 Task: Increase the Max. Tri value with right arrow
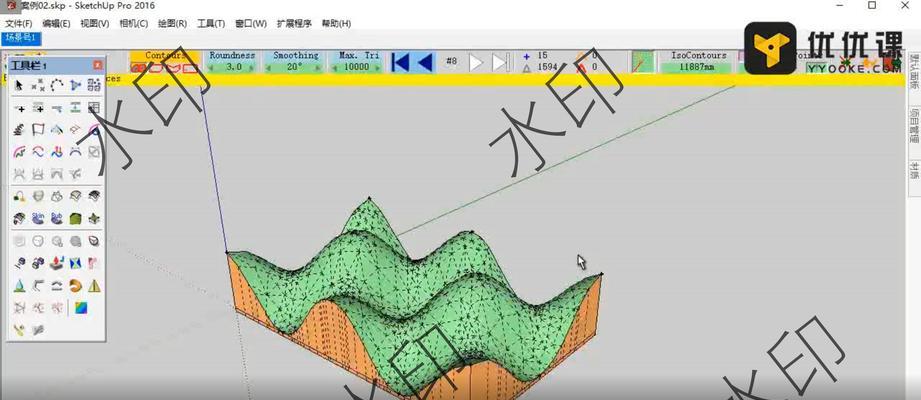[x=377, y=67]
